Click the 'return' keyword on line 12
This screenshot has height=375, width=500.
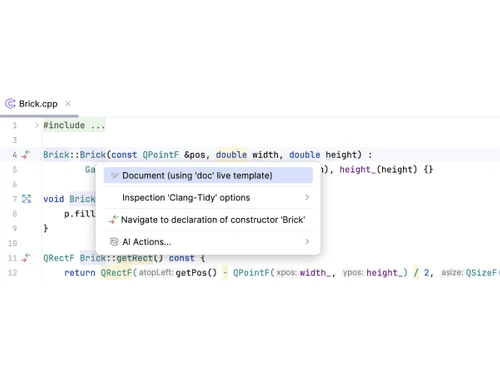80,273
